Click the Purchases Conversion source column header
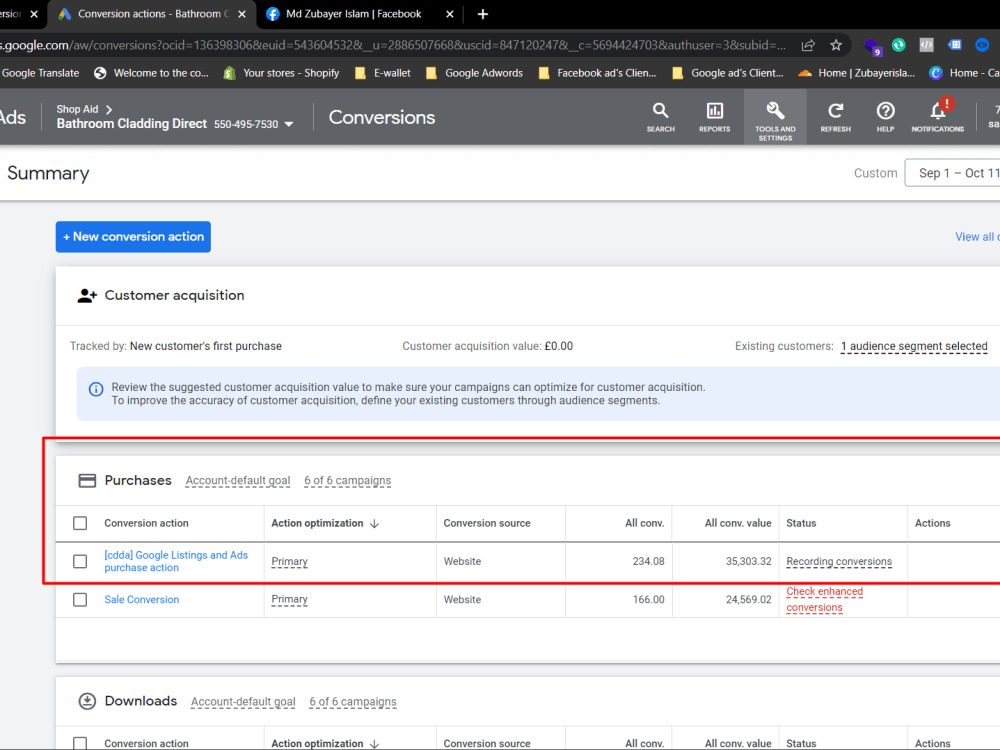This screenshot has width=1000, height=750. 487,524
